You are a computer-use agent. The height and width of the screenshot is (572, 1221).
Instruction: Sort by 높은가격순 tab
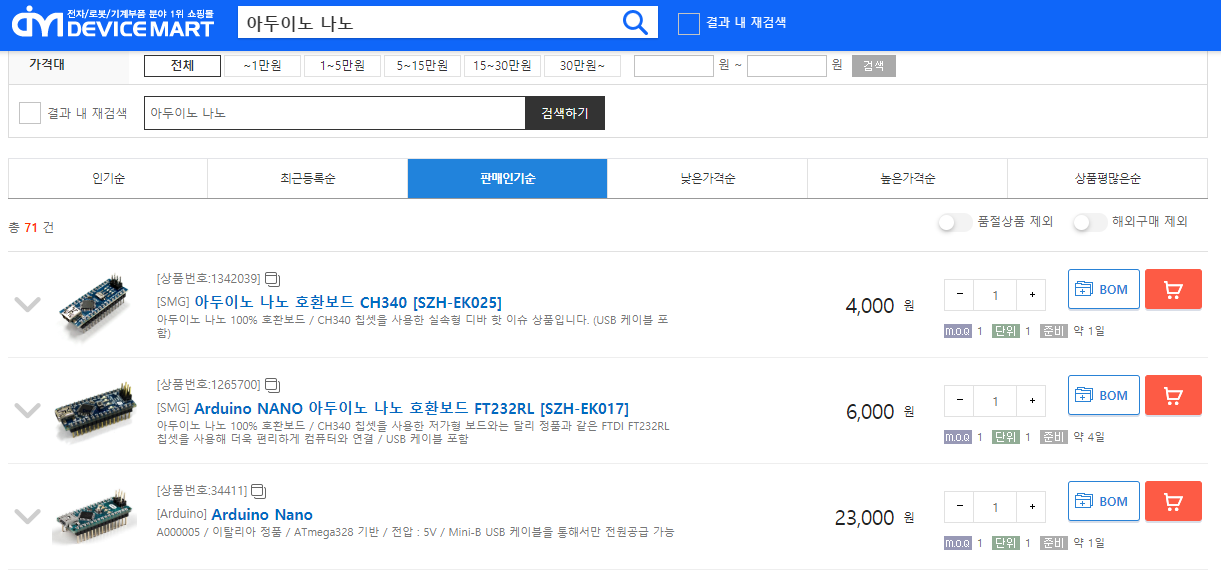click(x=908, y=179)
